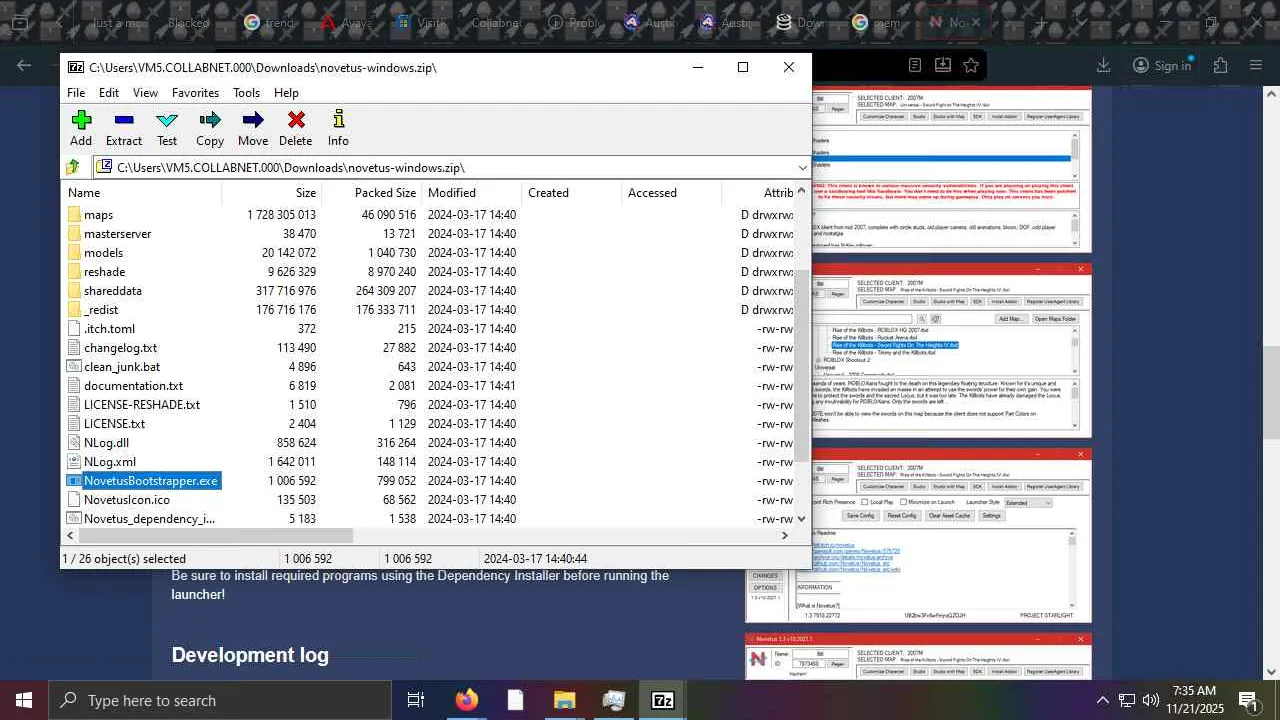Bookmark this page with the star icon
The image size is (1280, 720).
[971, 66]
